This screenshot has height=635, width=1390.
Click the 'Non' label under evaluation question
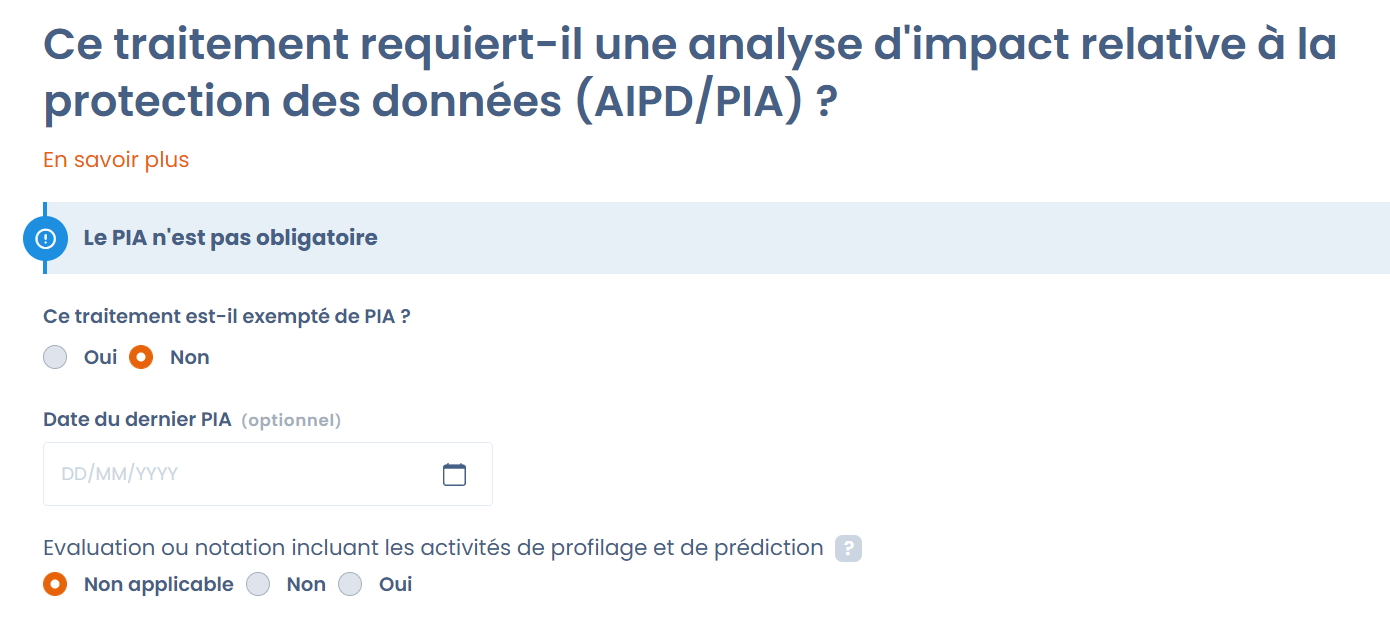click(x=306, y=584)
